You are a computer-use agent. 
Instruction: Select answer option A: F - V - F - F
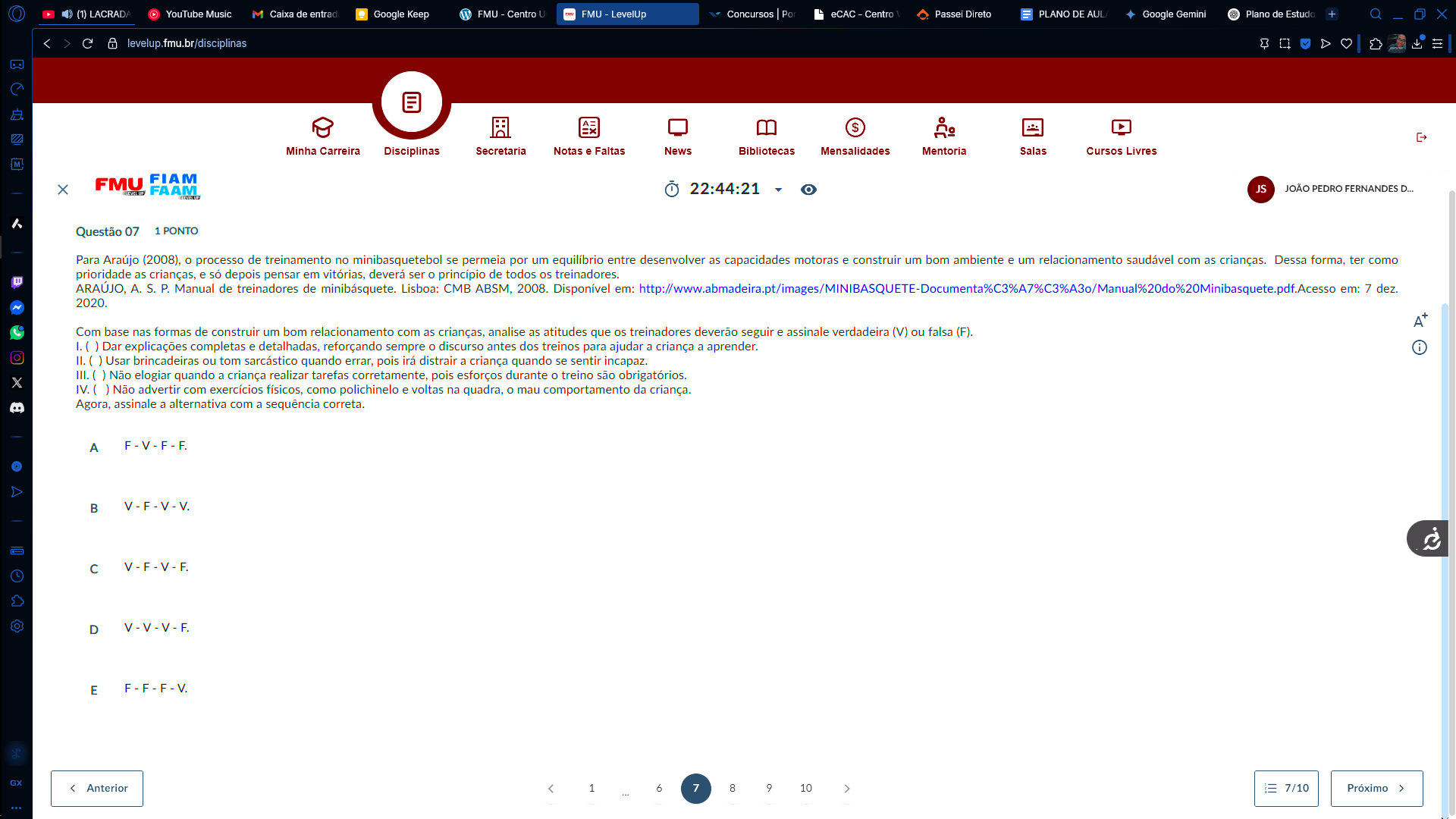pyautogui.click(x=155, y=446)
